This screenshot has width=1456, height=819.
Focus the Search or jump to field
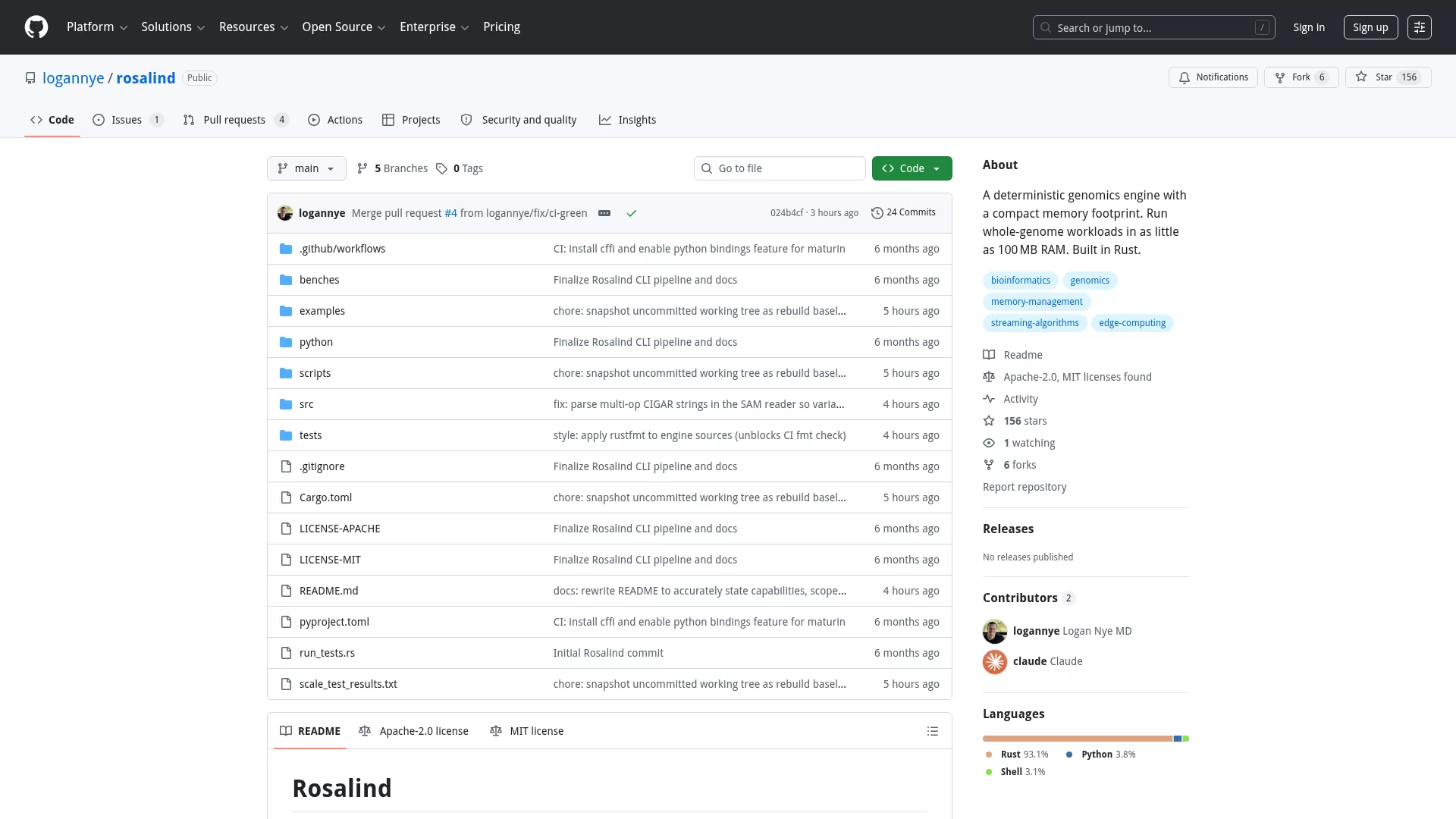[x=1154, y=27]
